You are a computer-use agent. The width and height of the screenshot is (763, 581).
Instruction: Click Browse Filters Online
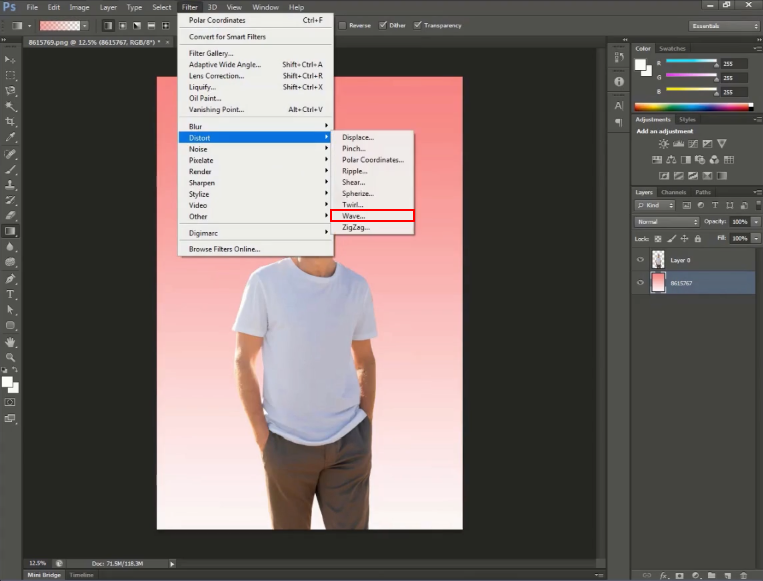(x=255, y=249)
